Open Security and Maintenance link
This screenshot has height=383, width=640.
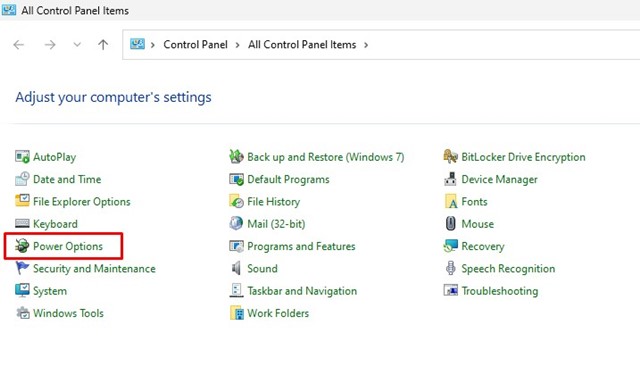click(94, 269)
